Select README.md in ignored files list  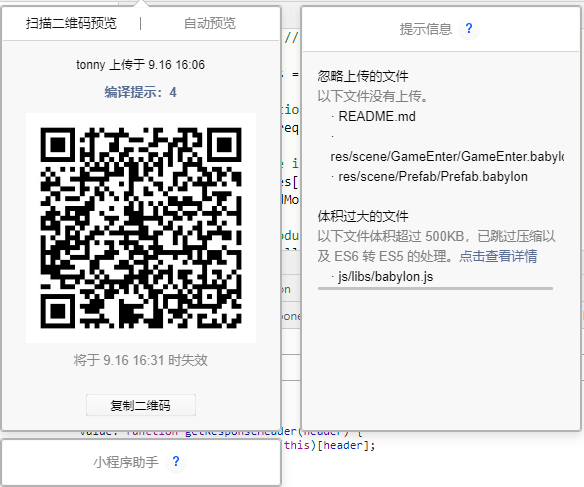pos(377,117)
